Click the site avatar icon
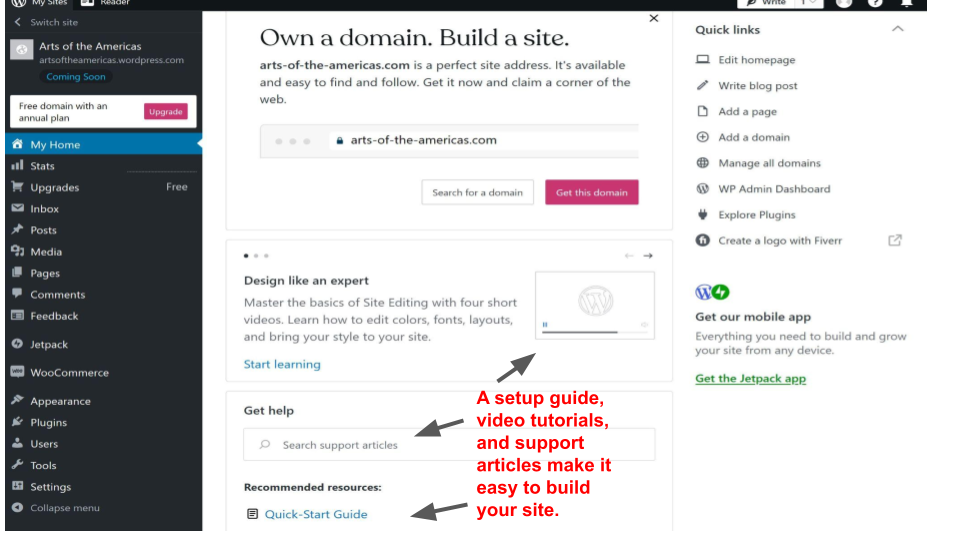Screen dimensions: 960x540 coord(21,50)
